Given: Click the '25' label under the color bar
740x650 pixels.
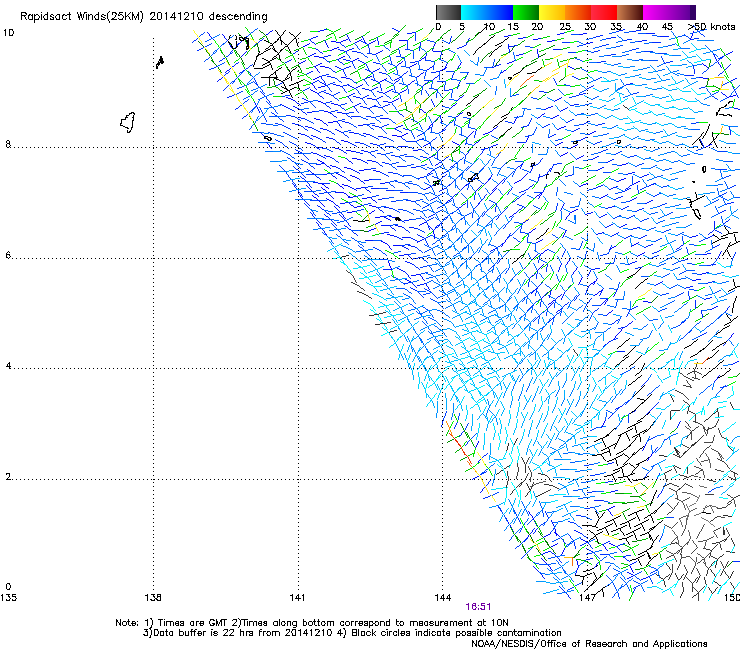Looking at the screenshot, I should pos(565,27).
